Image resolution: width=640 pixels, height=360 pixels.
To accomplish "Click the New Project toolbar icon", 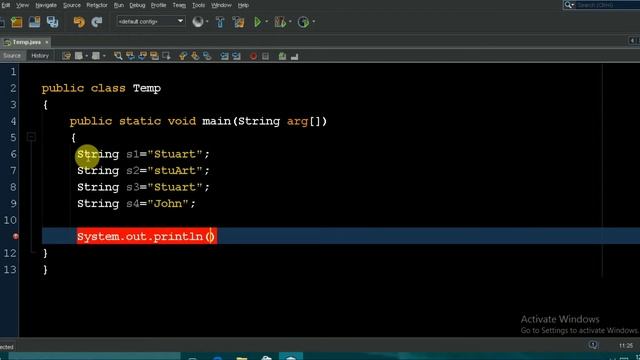I will pyautogui.click(x=17, y=22).
